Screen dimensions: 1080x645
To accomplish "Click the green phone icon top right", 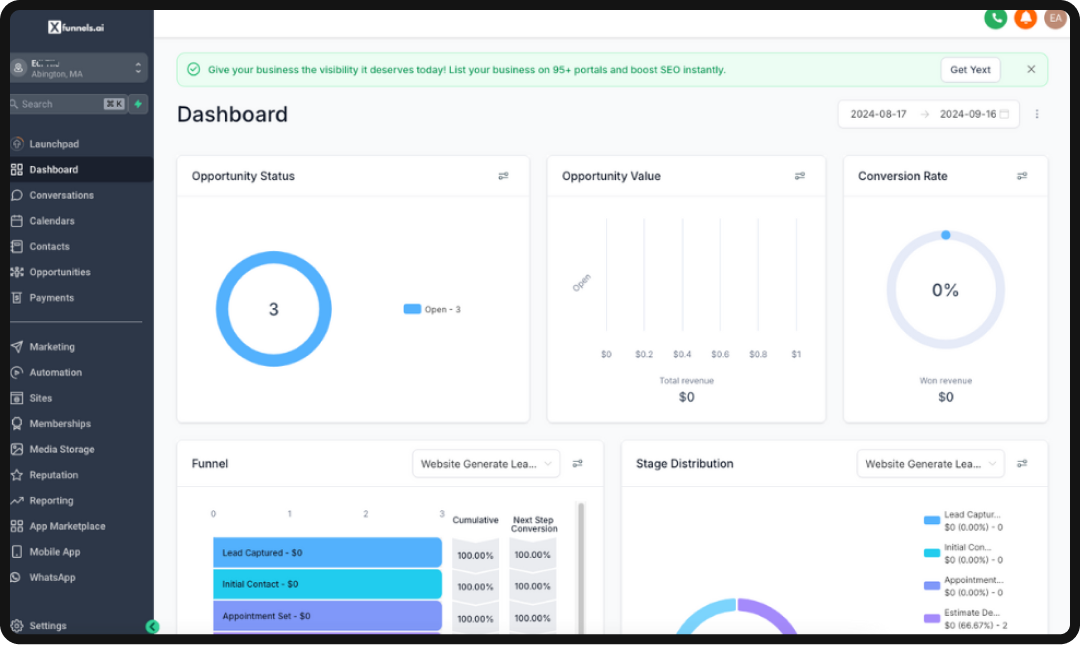I will 995,18.
